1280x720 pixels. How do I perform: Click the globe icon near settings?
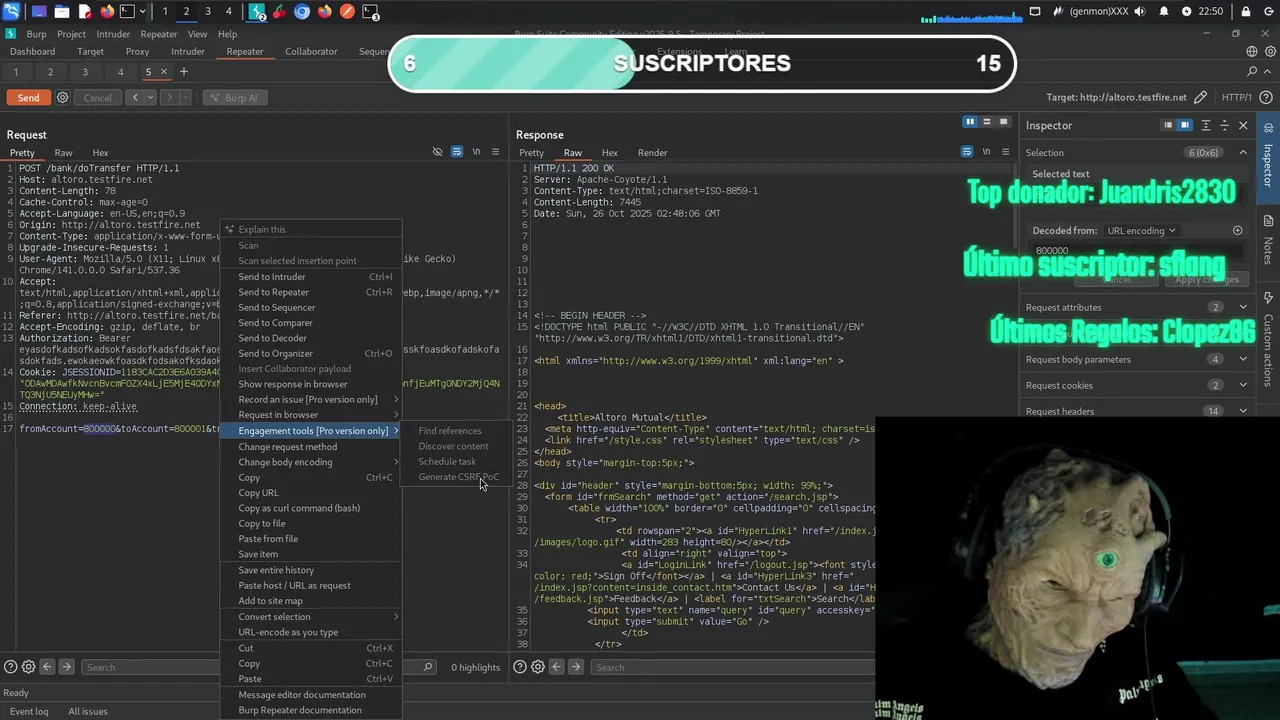click(1252, 51)
